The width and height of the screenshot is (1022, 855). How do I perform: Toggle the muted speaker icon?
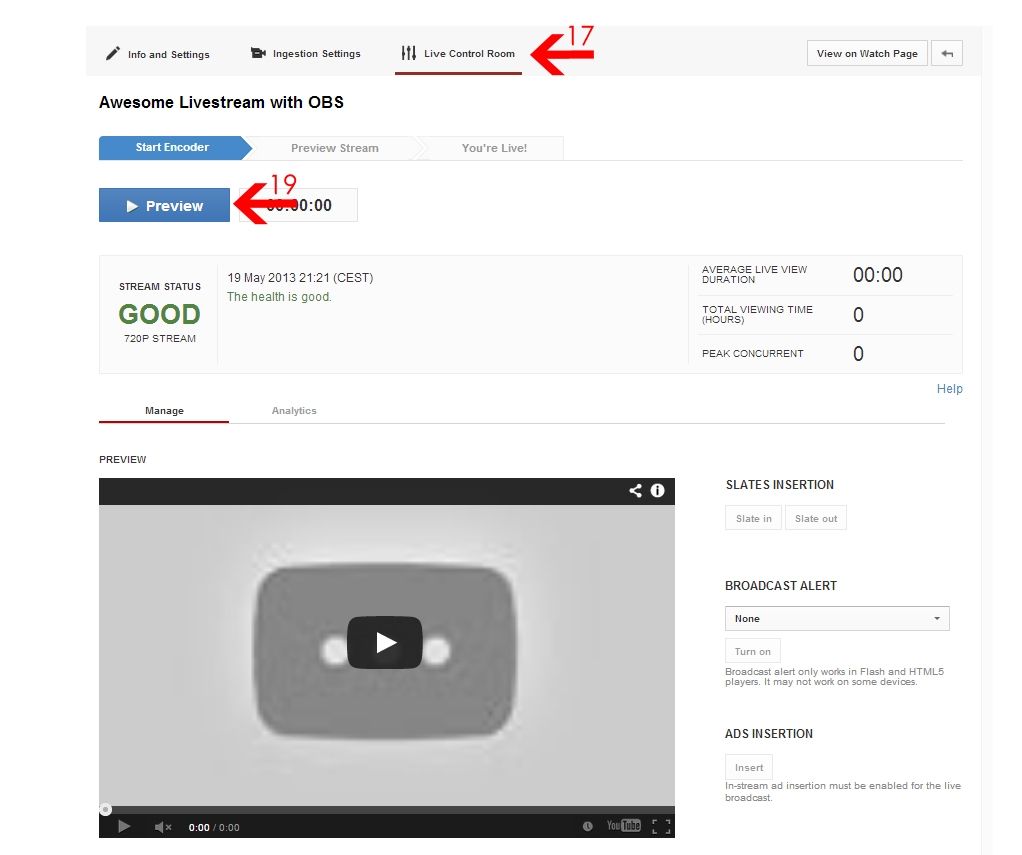click(x=162, y=827)
